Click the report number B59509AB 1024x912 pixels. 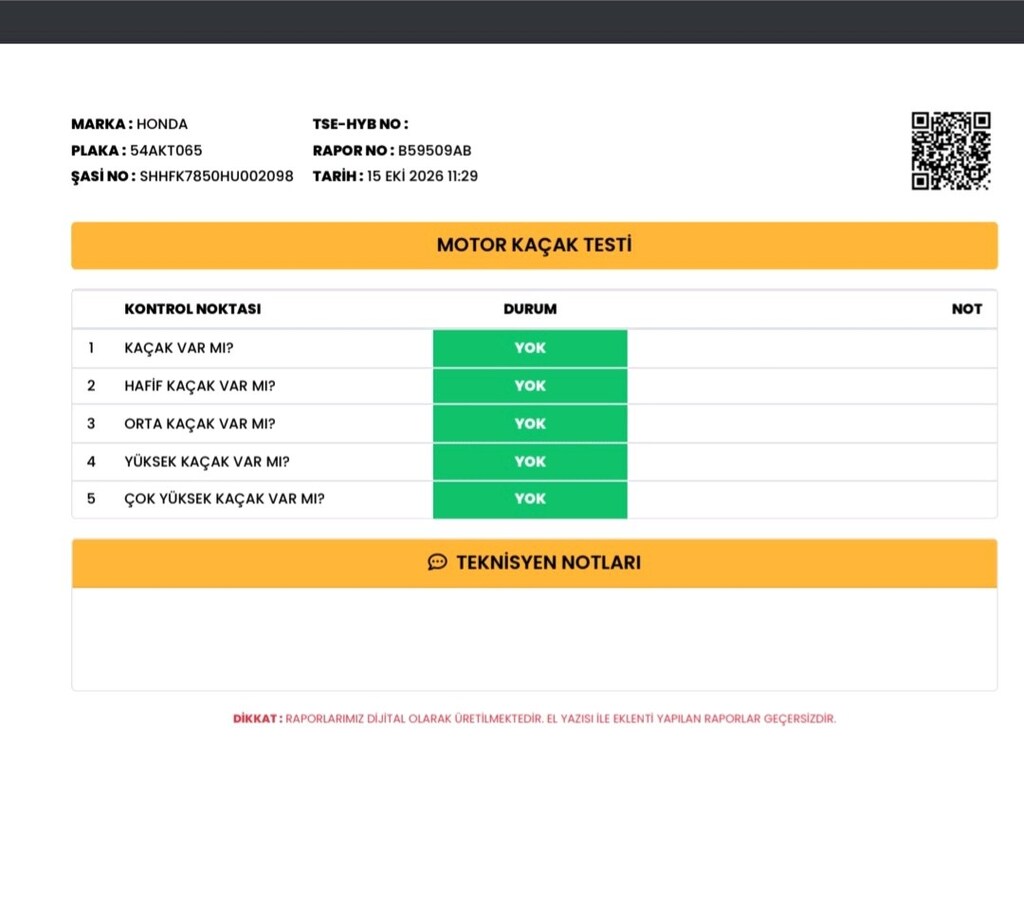(434, 150)
